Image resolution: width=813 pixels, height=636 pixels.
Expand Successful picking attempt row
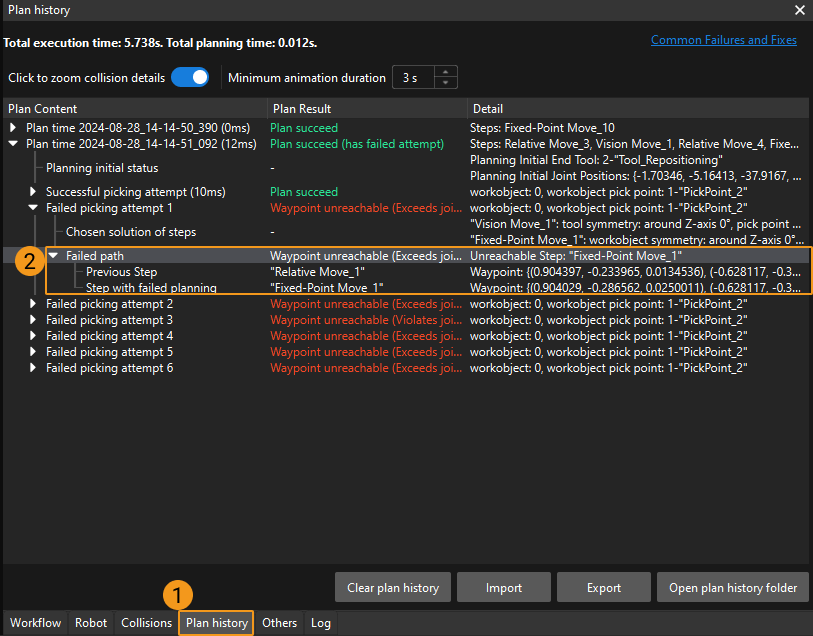tap(33, 192)
